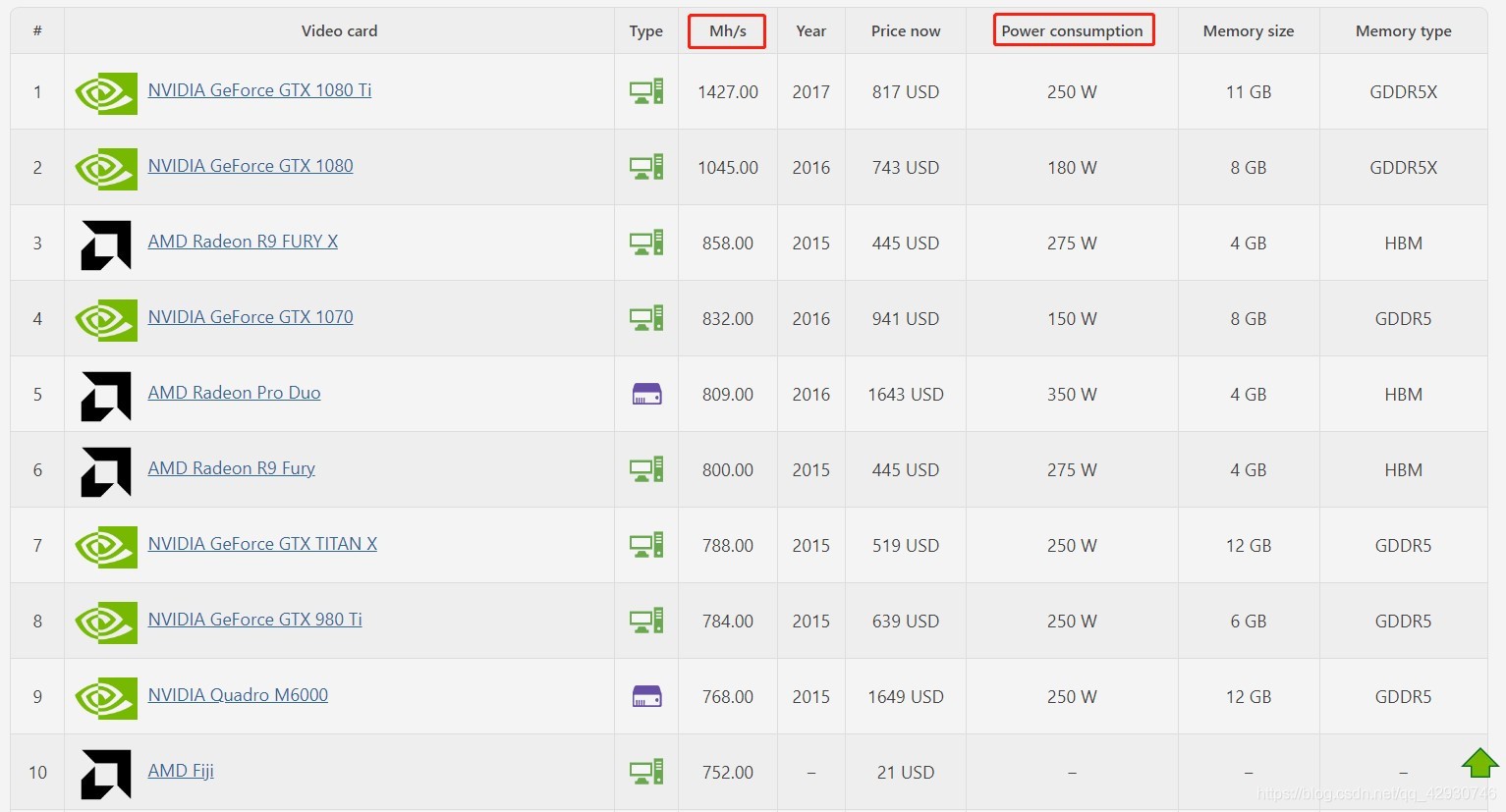Click the desktop type icon for GTX 980 Ti
Screen dimensions: 1506x812
pyautogui.click(x=646, y=621)
